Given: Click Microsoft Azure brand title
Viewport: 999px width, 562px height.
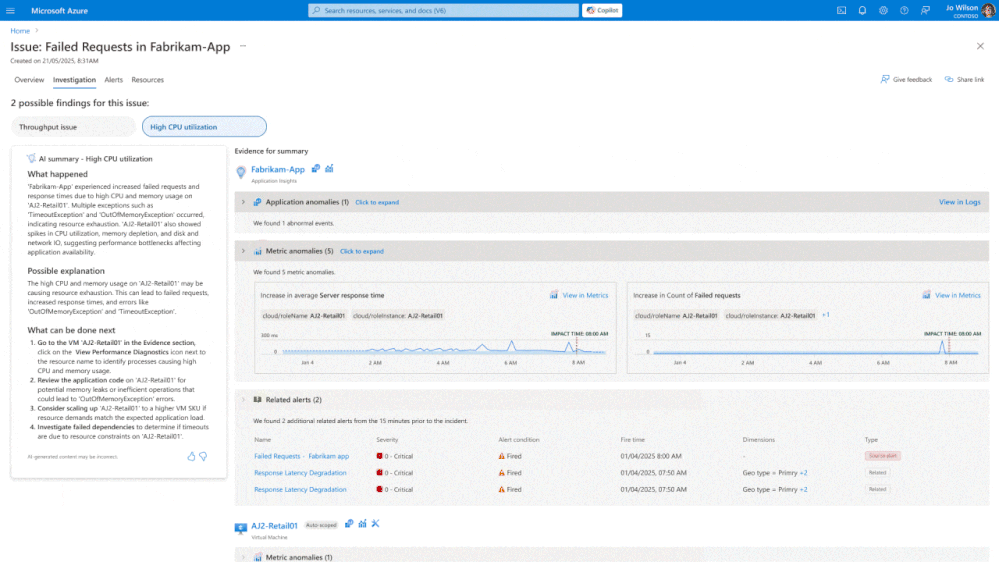Looking at the screenshot, I should coord(59,10).
